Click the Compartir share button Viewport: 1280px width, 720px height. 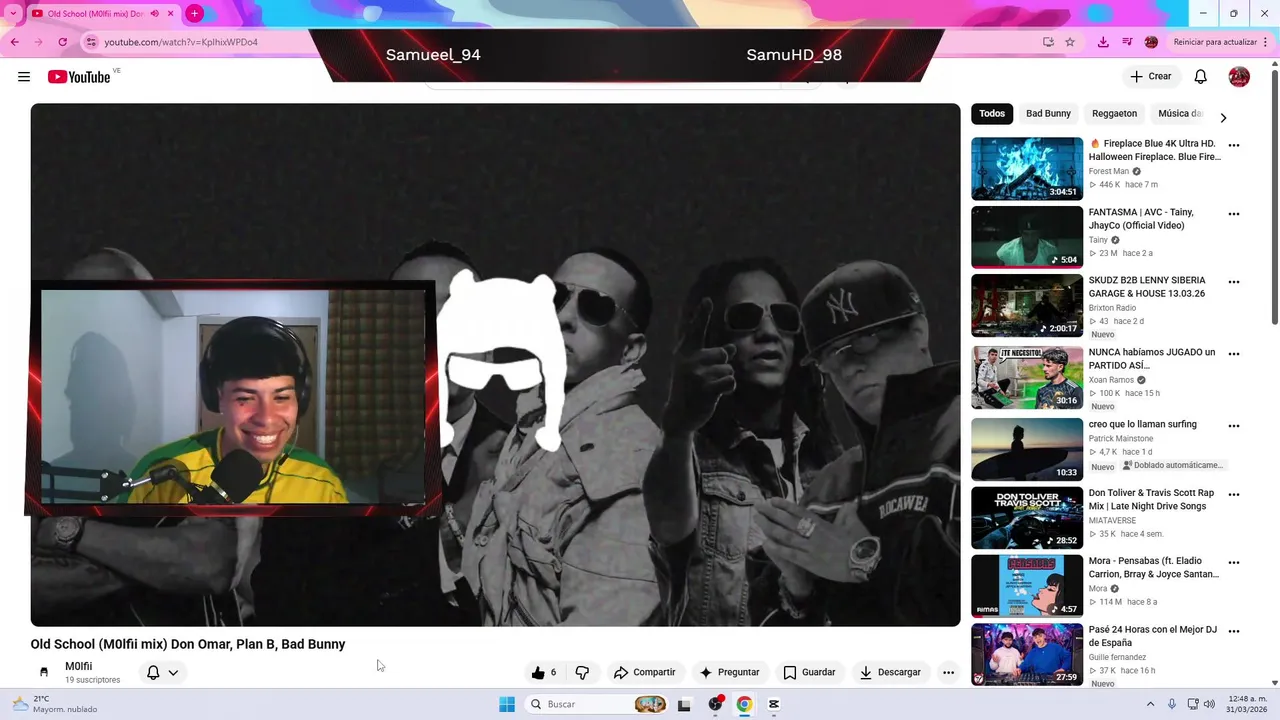tap(644, 672)
